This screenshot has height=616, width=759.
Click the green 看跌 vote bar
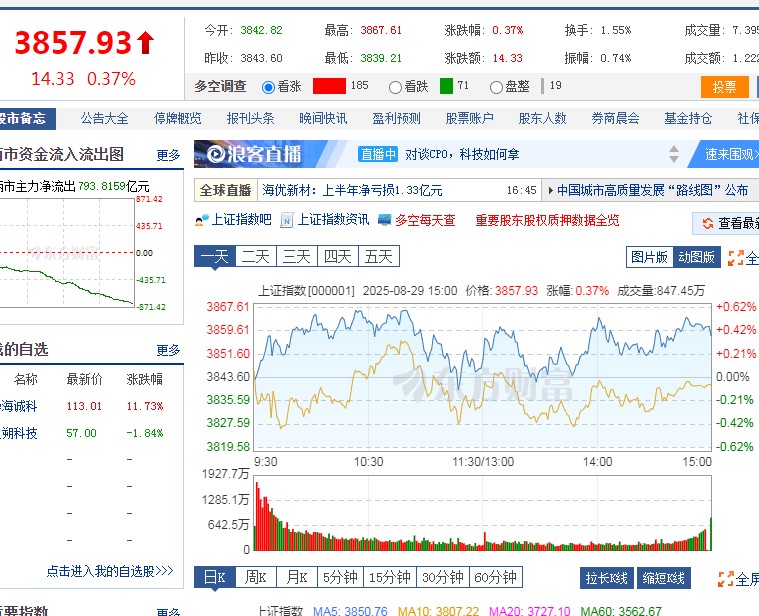[x=446, y=86]
